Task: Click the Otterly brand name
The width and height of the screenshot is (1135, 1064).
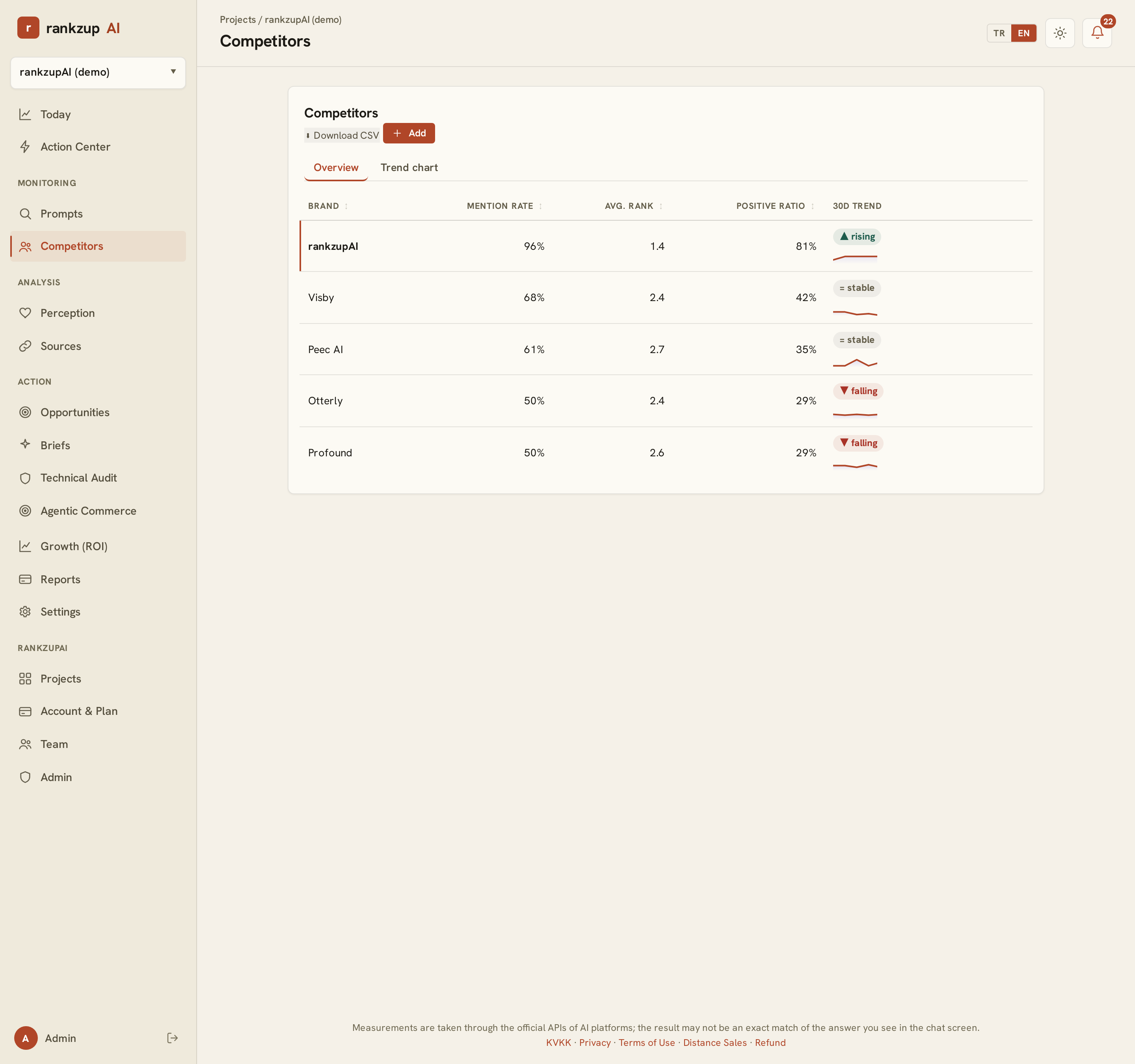Action: [x=326, y=401]
